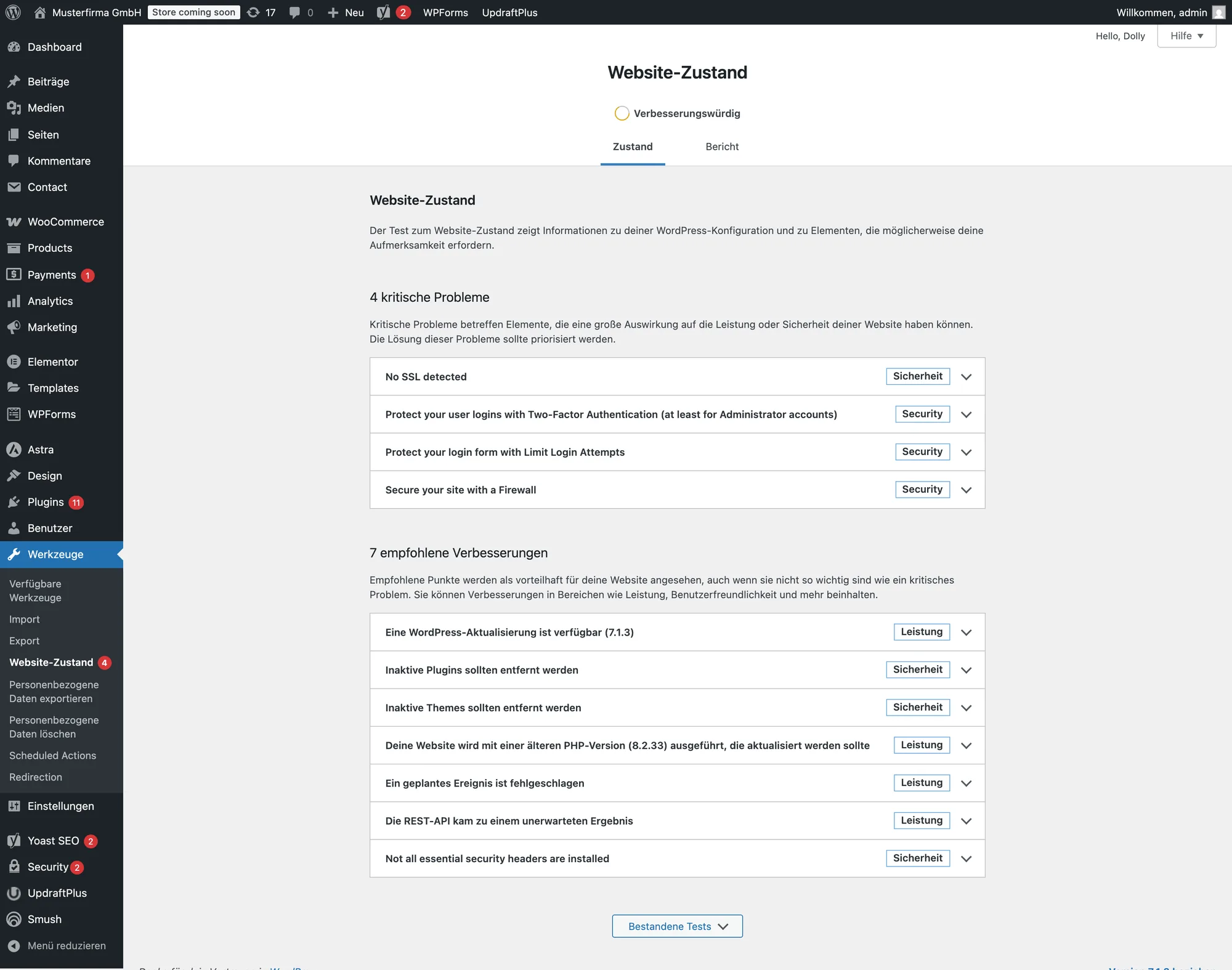The width and height of the screenshot is (1232, 970).
Task: Open the Hilfe dropdown
Action: (x=1186, y=36)
